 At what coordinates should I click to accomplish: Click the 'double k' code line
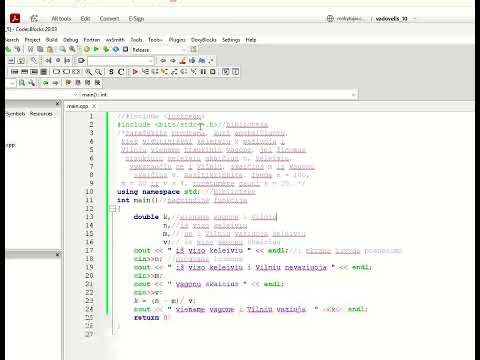point(152,217)
